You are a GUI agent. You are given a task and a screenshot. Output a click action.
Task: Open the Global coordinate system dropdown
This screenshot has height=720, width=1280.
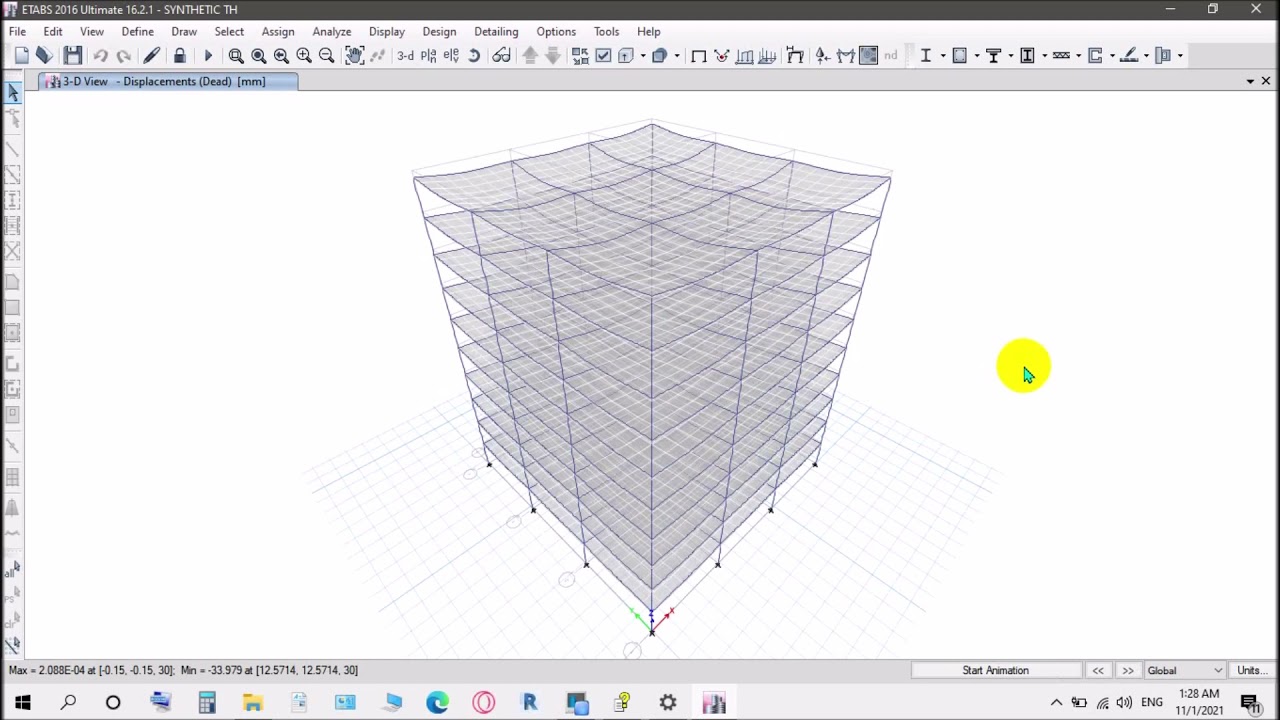click(x=1184, y=670)
